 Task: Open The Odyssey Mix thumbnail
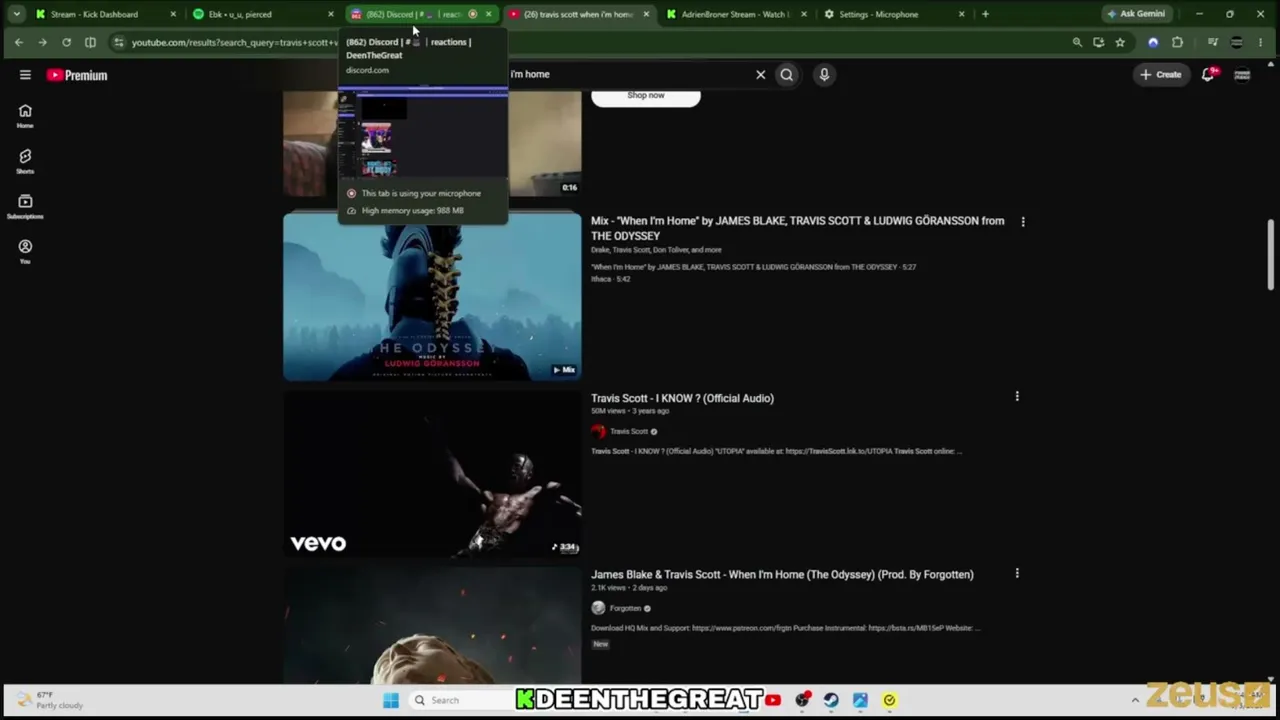point(432,296)
